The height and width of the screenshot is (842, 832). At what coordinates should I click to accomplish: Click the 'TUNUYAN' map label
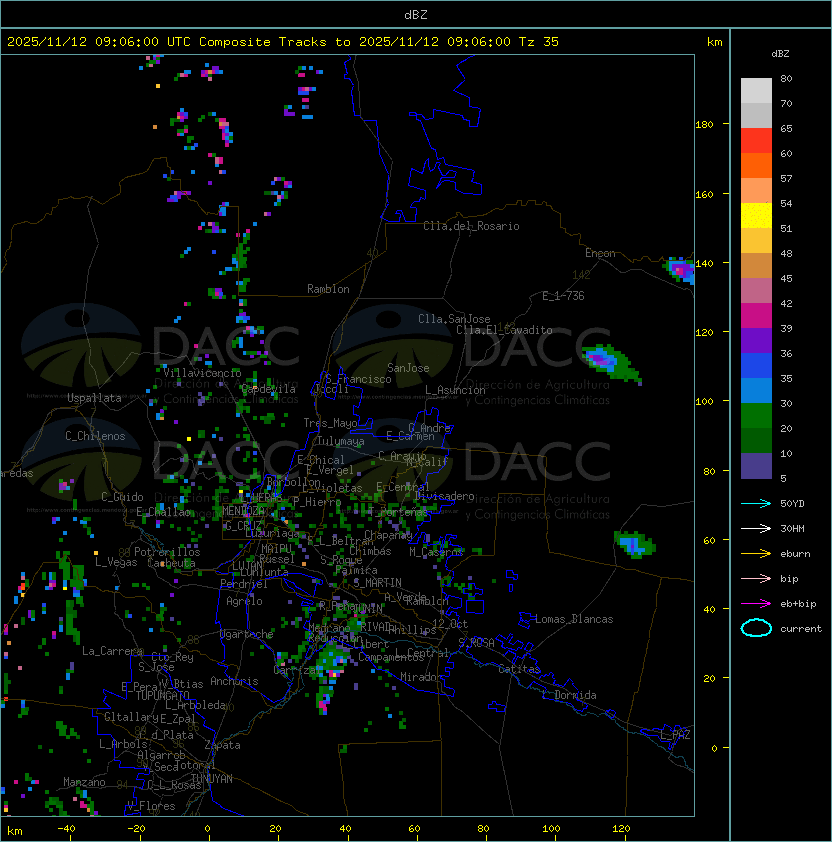click(x=212, y=779)
